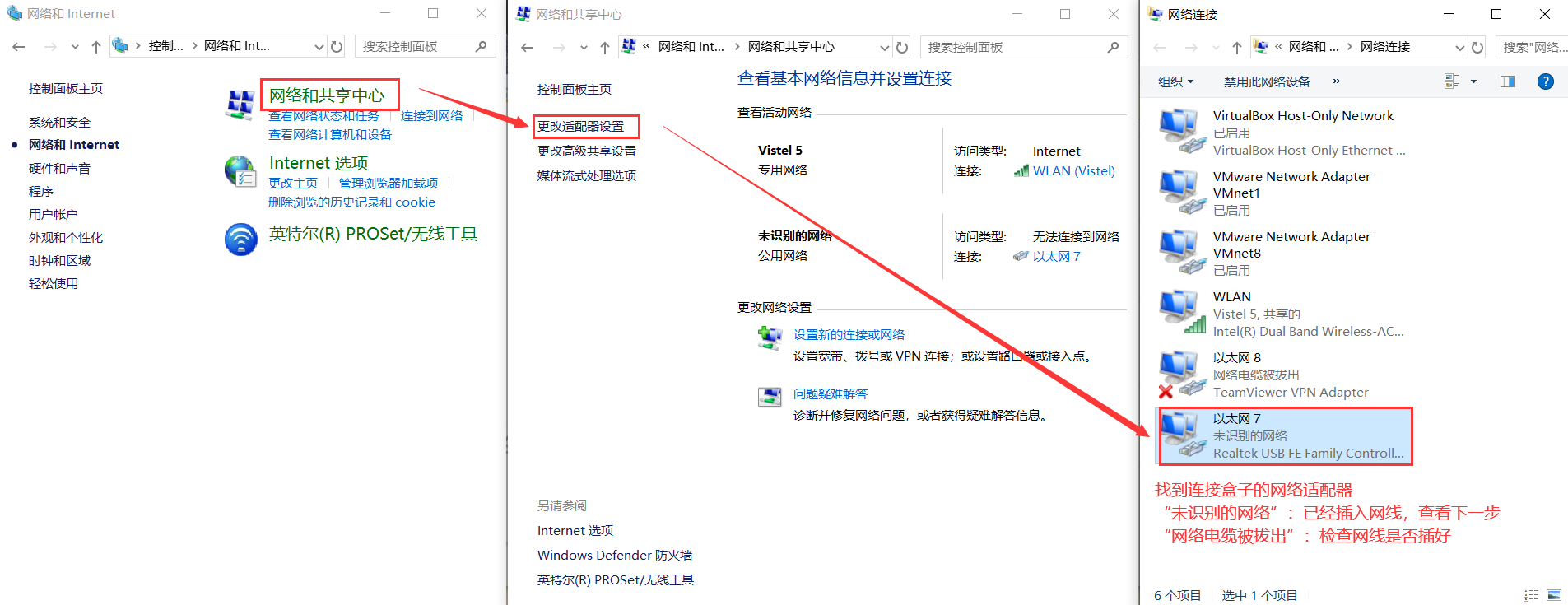Click back arrow in 网络和共享中心 window

(528, 48)
